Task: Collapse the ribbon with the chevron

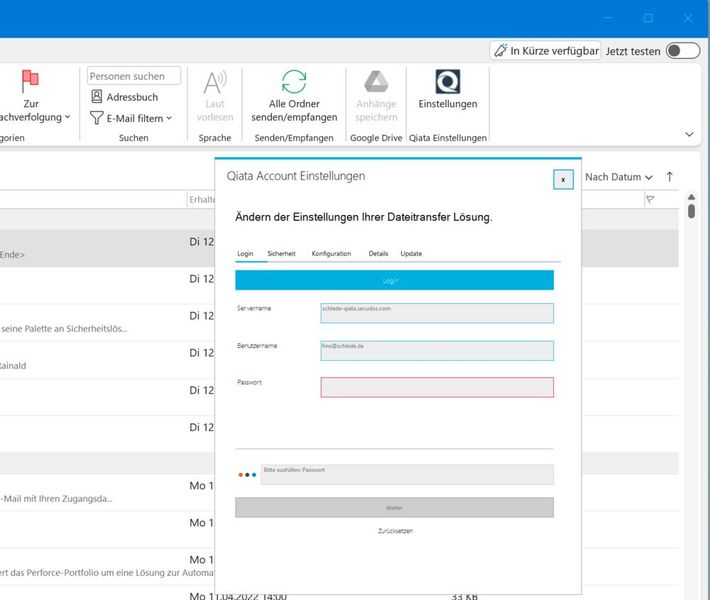Action: pos(689,134)
